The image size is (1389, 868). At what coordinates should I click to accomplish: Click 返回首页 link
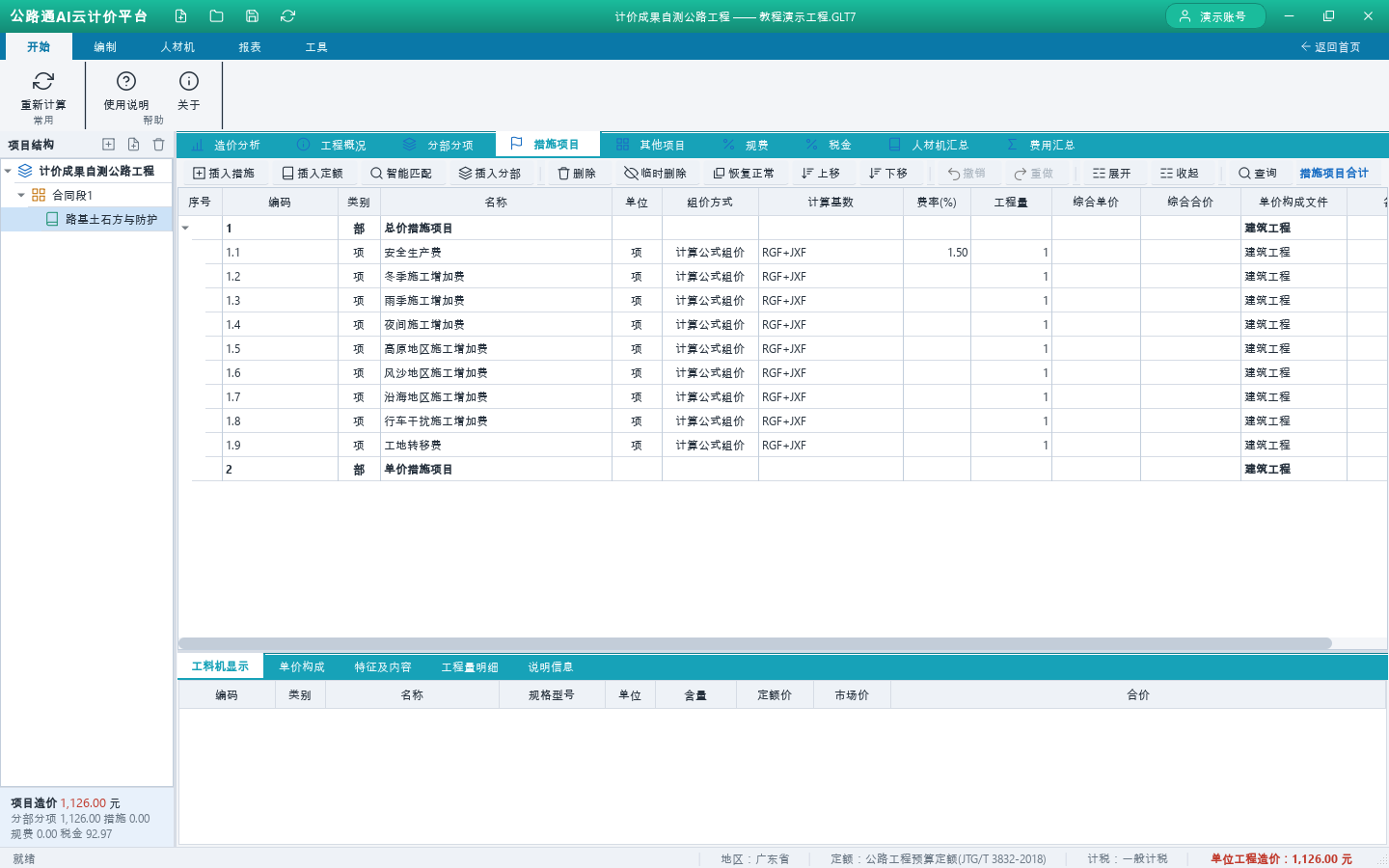pyautogui.click(x=1330, y=47)
